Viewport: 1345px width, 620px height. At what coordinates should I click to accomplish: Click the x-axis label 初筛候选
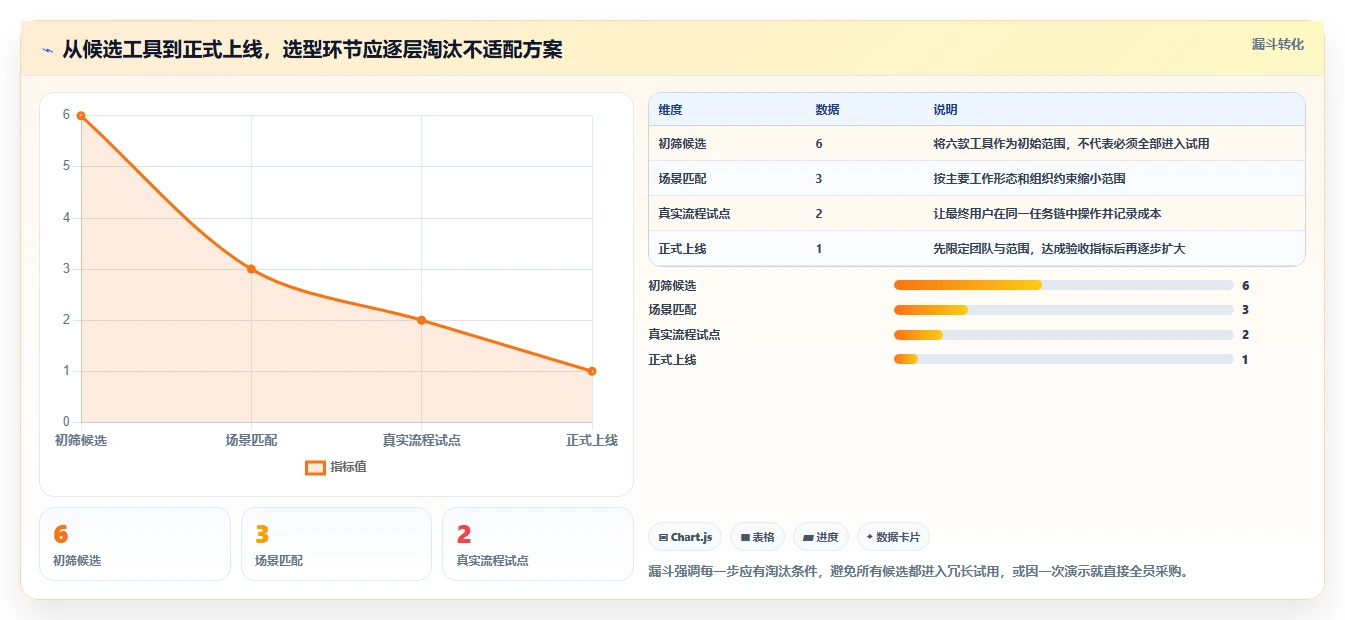(x=81, y=440)
